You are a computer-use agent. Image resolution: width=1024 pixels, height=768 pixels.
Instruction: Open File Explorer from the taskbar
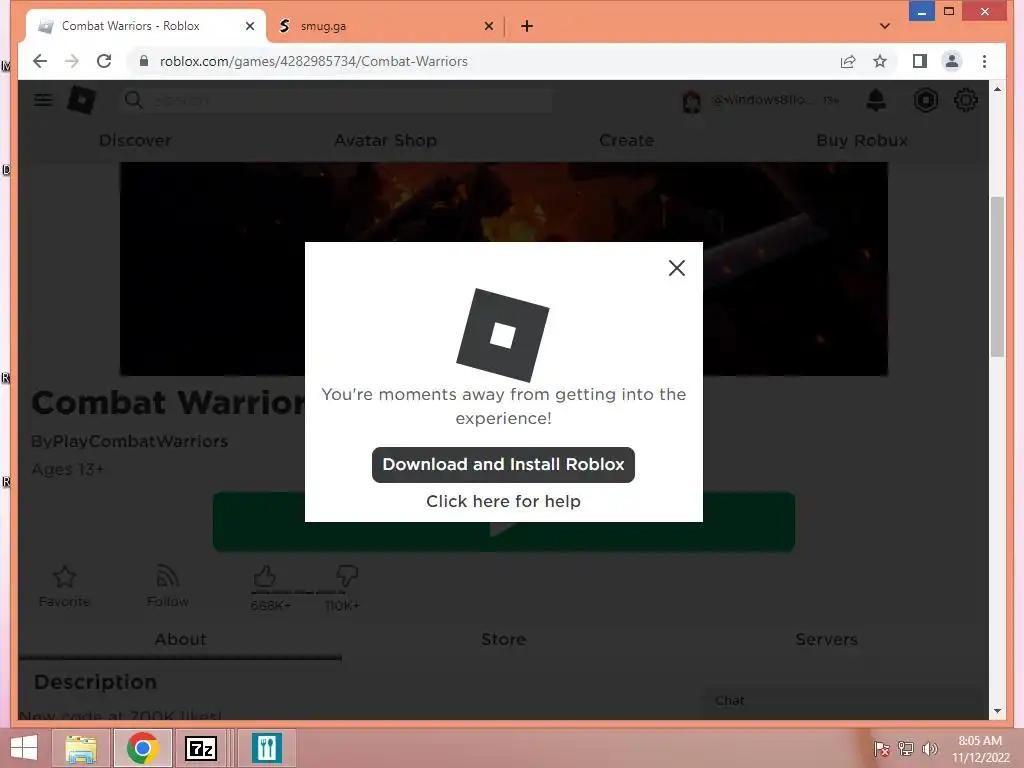81,748
